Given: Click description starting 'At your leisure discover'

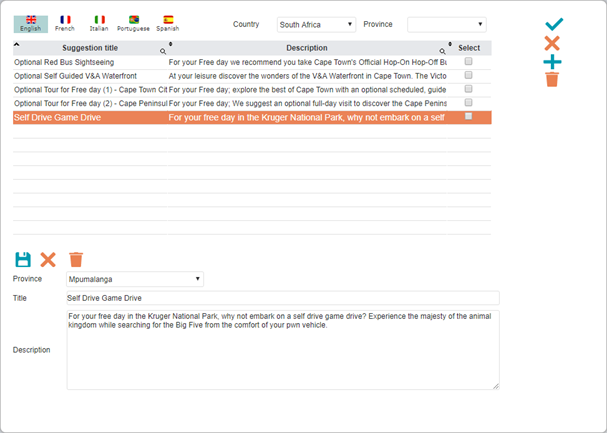Looking at the screenshot, I should pyautogui.click(x=307, y=76).
